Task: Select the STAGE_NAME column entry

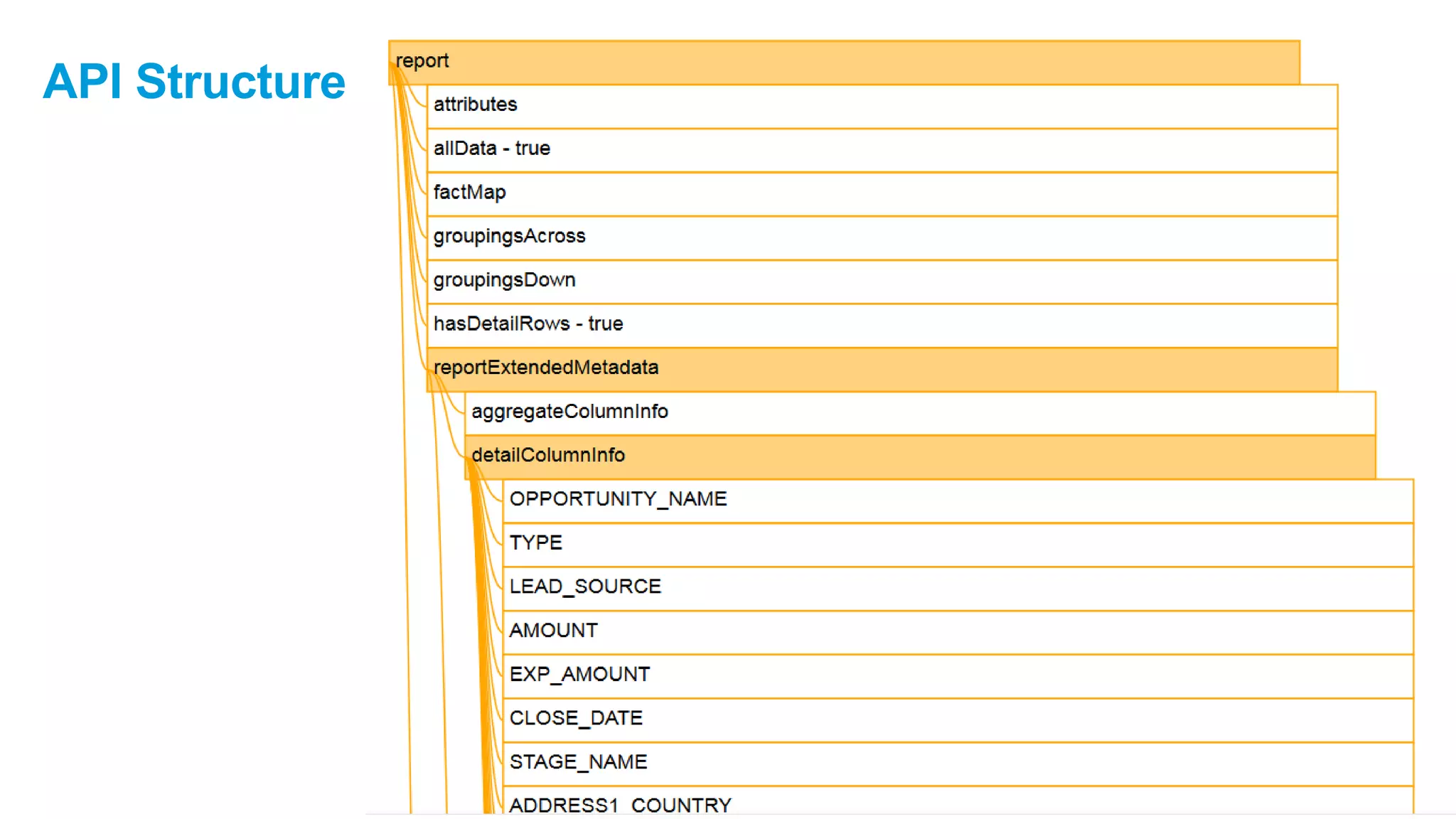Action: (958, 764)
